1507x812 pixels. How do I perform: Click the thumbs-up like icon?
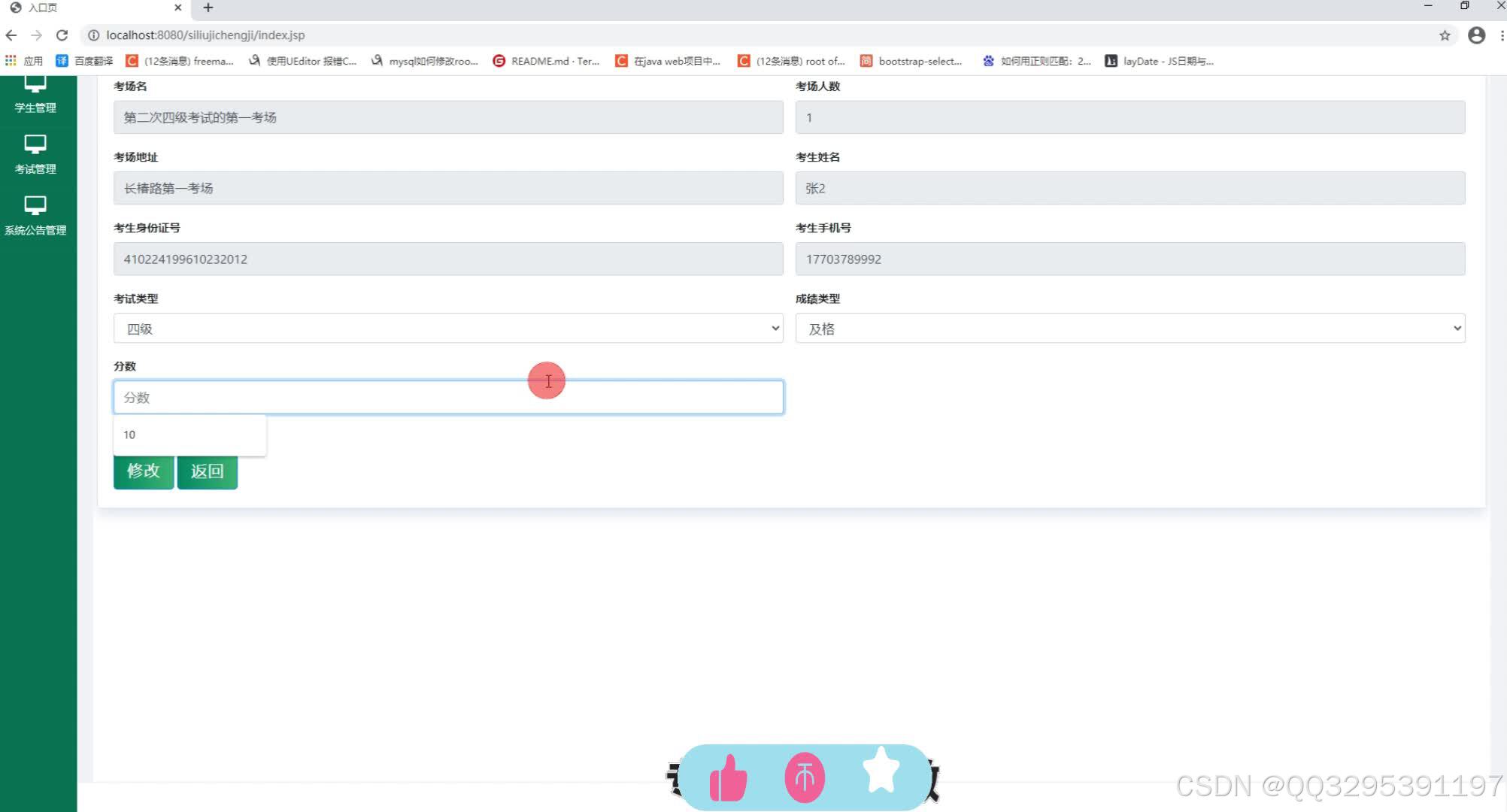coord(728,777)
